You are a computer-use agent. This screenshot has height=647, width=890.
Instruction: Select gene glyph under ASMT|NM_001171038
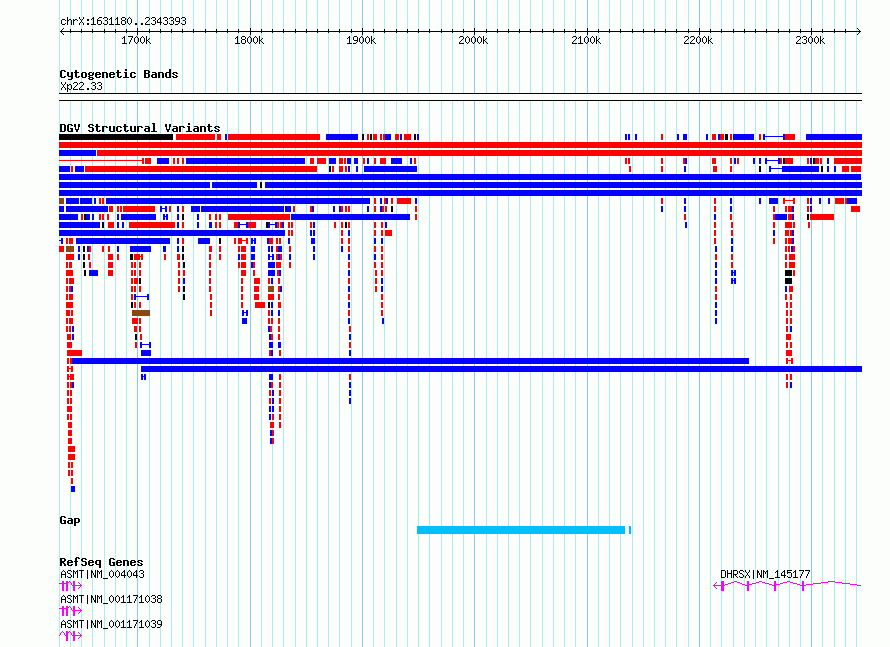coord(70,611)
